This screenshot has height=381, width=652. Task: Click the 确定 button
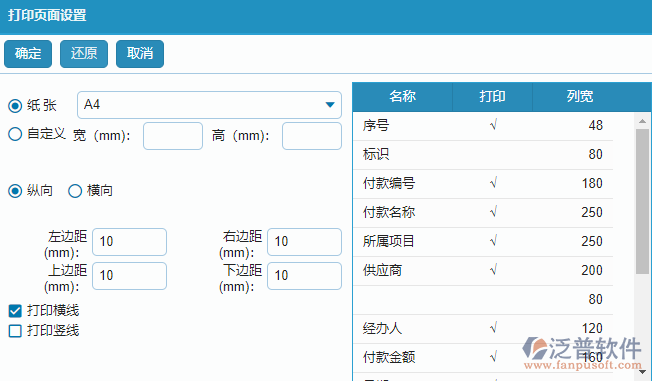(28, 54)
